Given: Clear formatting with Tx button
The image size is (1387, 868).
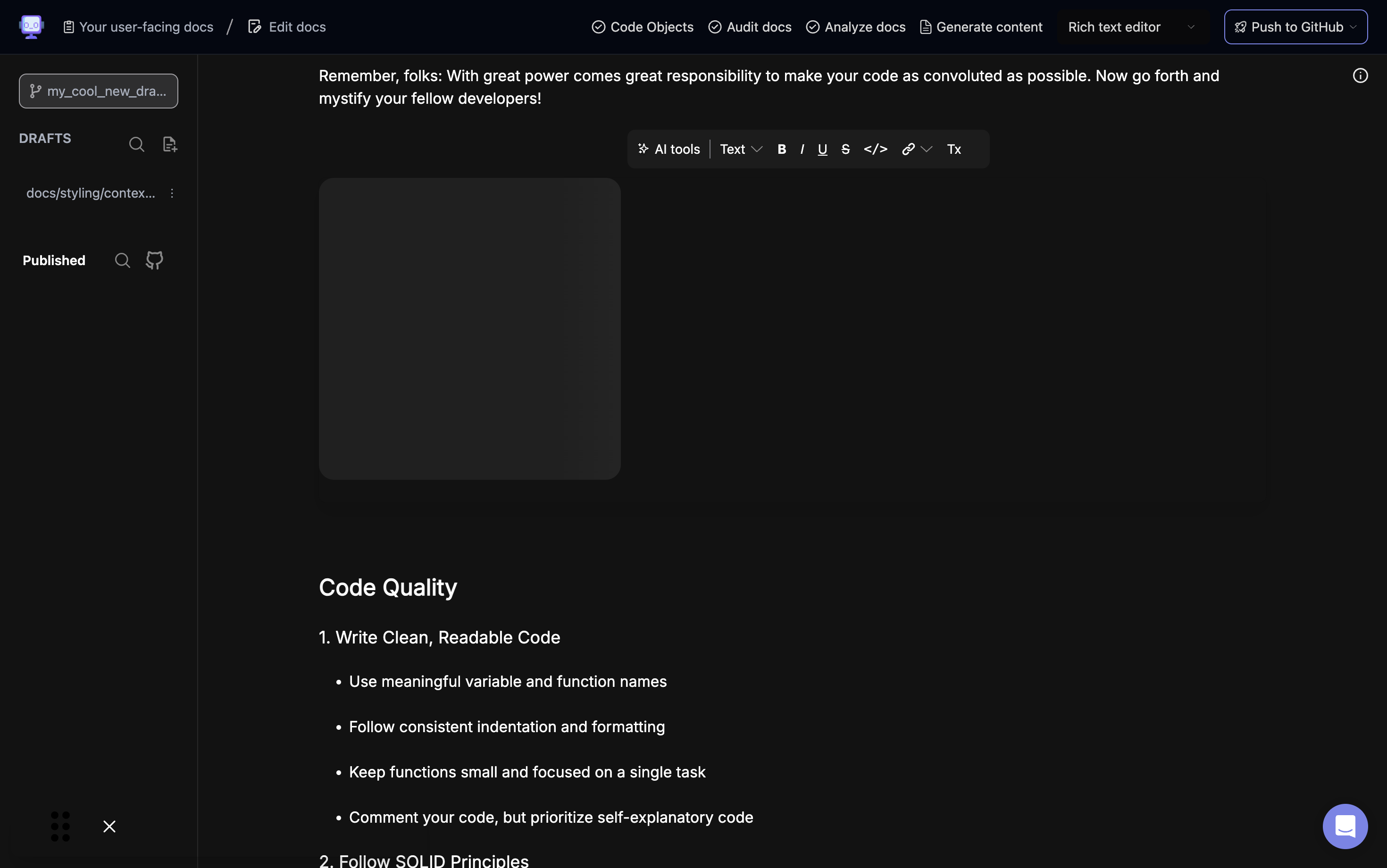Looking at the screenshot, I should click(x=953, y=149).
